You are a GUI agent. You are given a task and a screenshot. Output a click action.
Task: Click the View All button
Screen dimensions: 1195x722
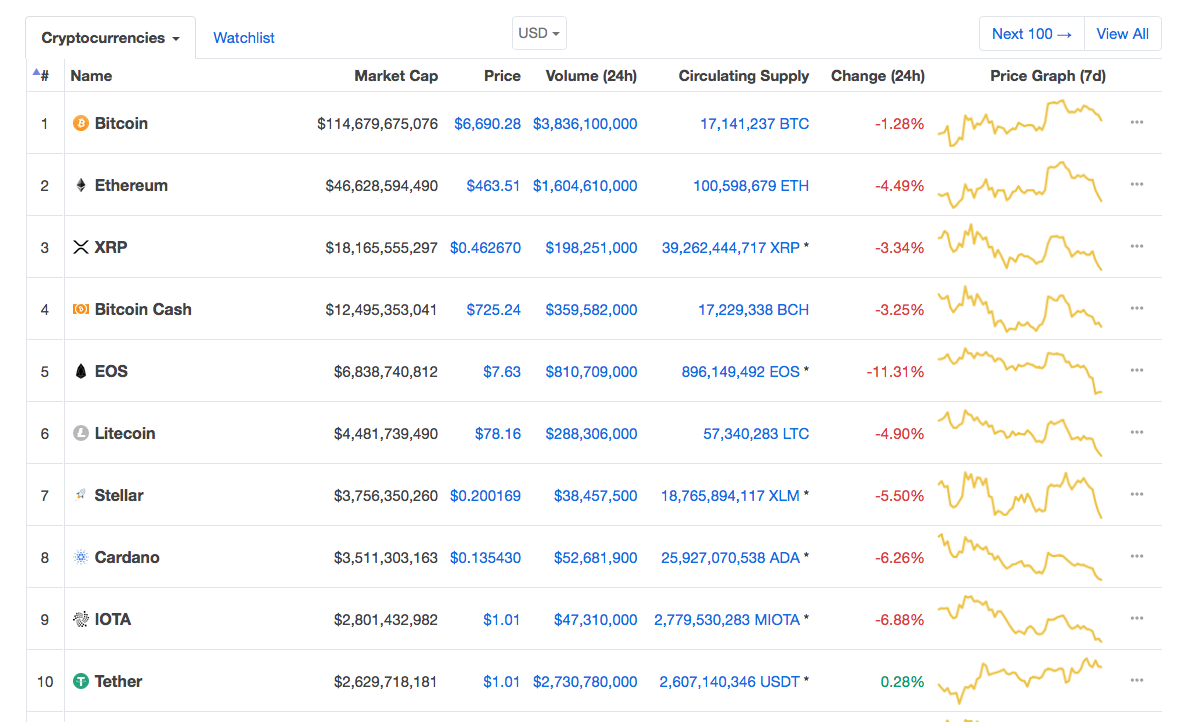tap(1122, 34)
